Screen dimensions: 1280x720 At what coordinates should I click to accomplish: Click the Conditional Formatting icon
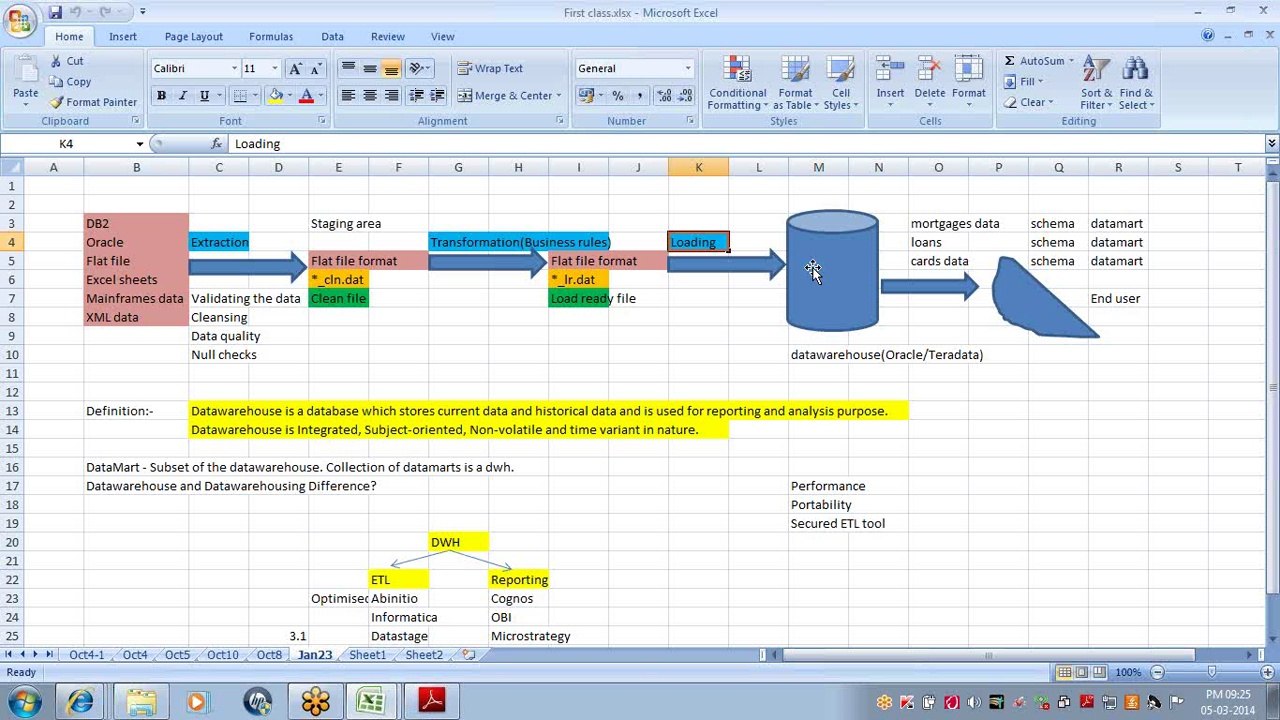tap(737, 72)
